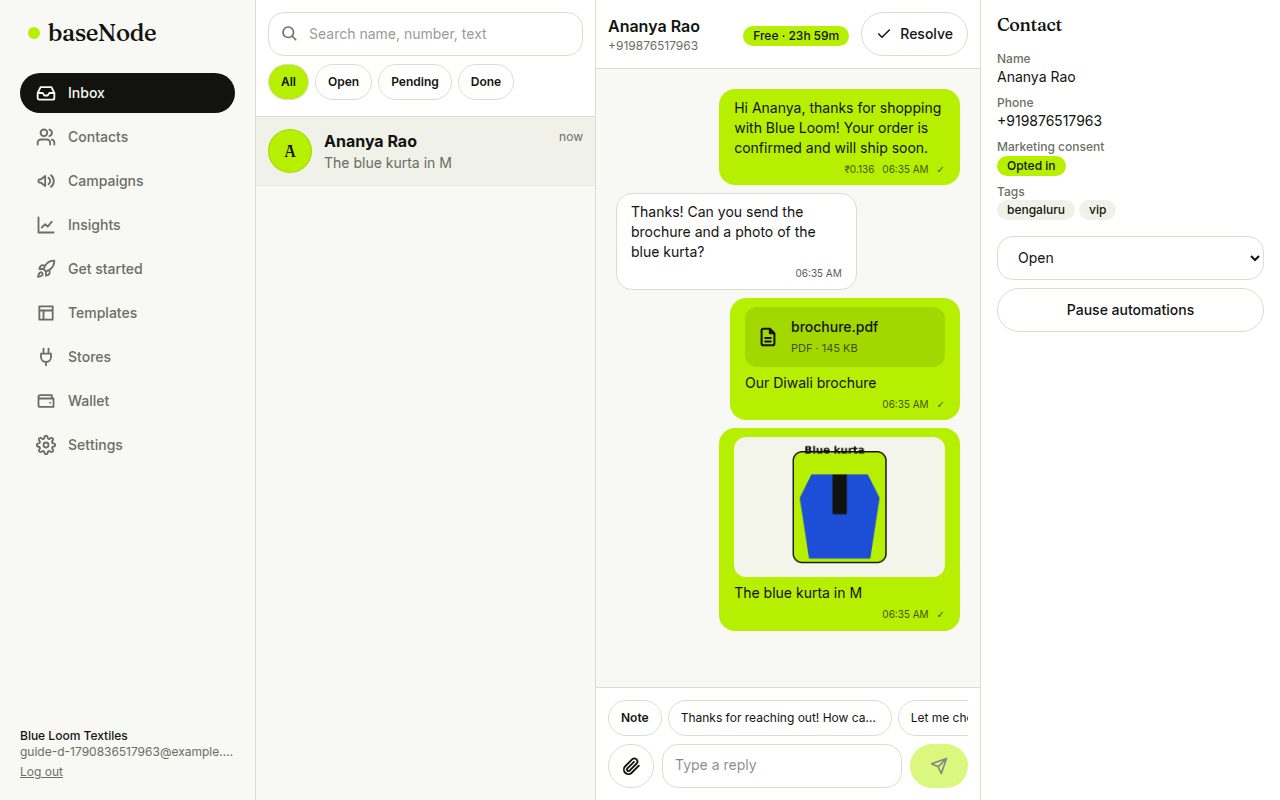The image size is (1280, 800).
Task: Click phone number +919876517963 in contact panel
Action: [1049, 121]
